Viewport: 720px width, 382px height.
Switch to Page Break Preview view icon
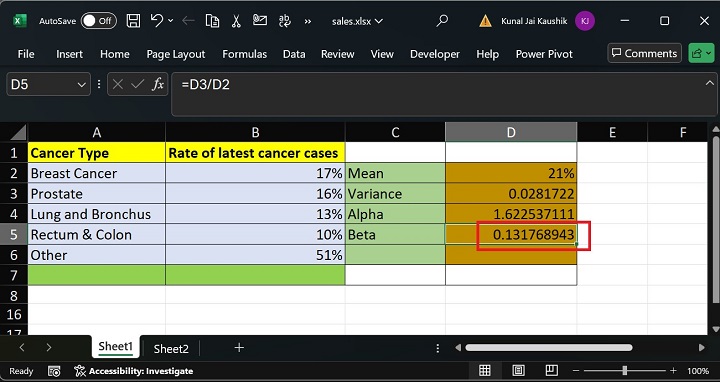551,371
